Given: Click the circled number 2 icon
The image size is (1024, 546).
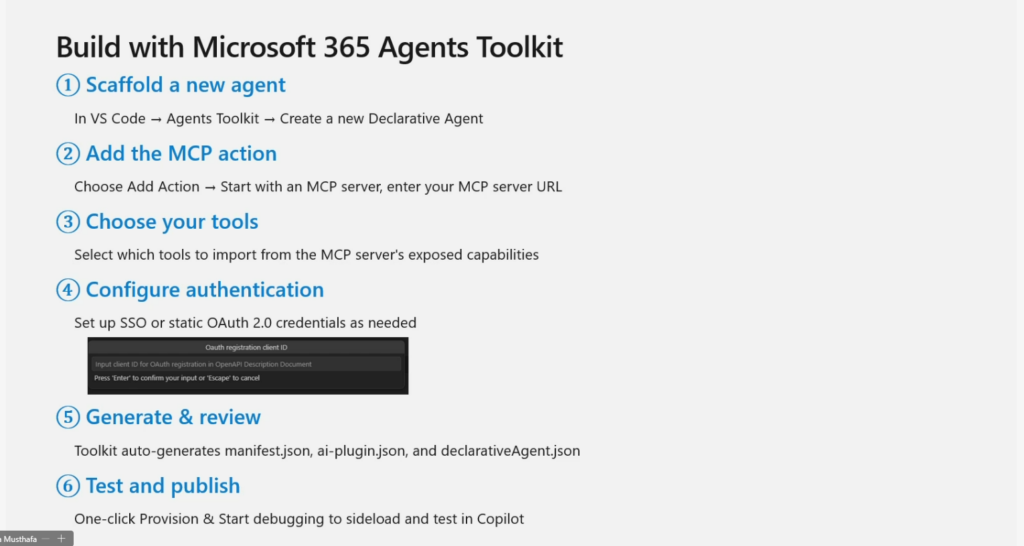Looking at the screenshot, I should tap(68, 154).
